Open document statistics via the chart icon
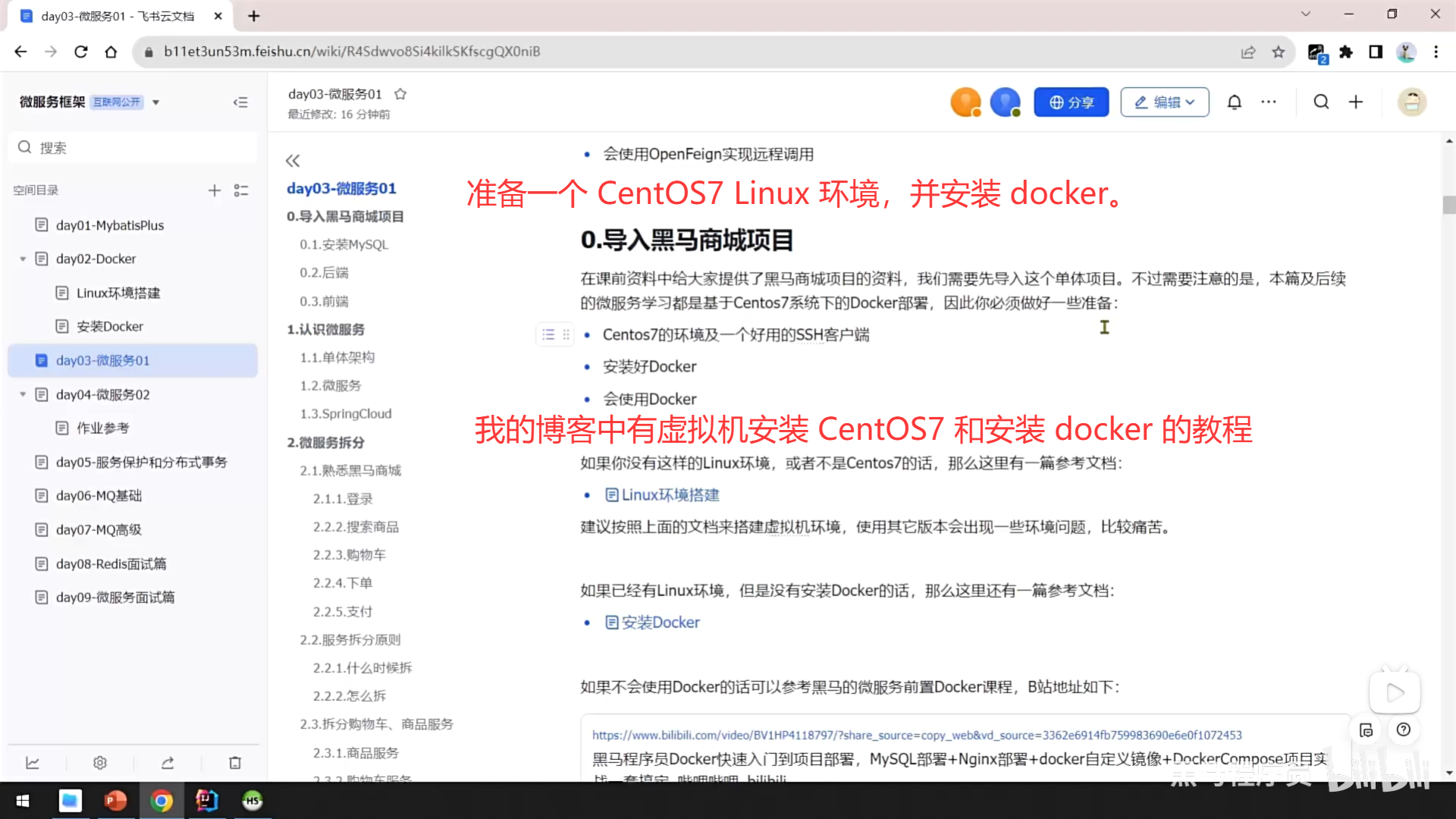1456x819 pixels. (x=32, y=763)
